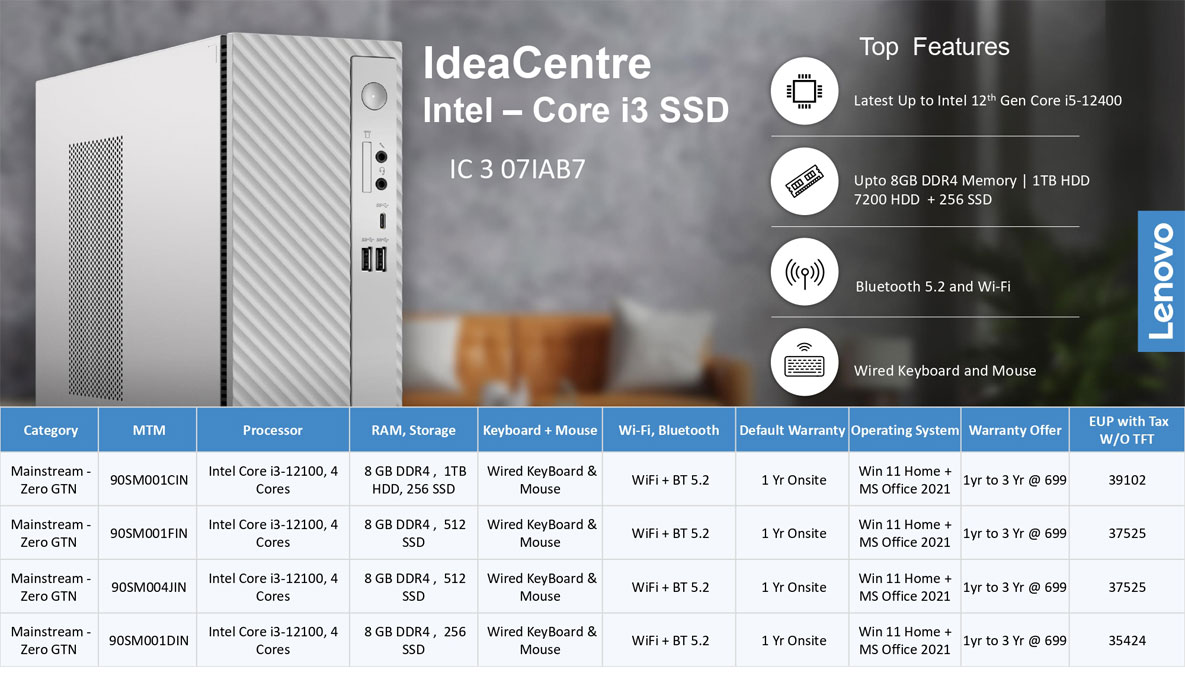Click the round power button on the tower

tap(374, 96)
